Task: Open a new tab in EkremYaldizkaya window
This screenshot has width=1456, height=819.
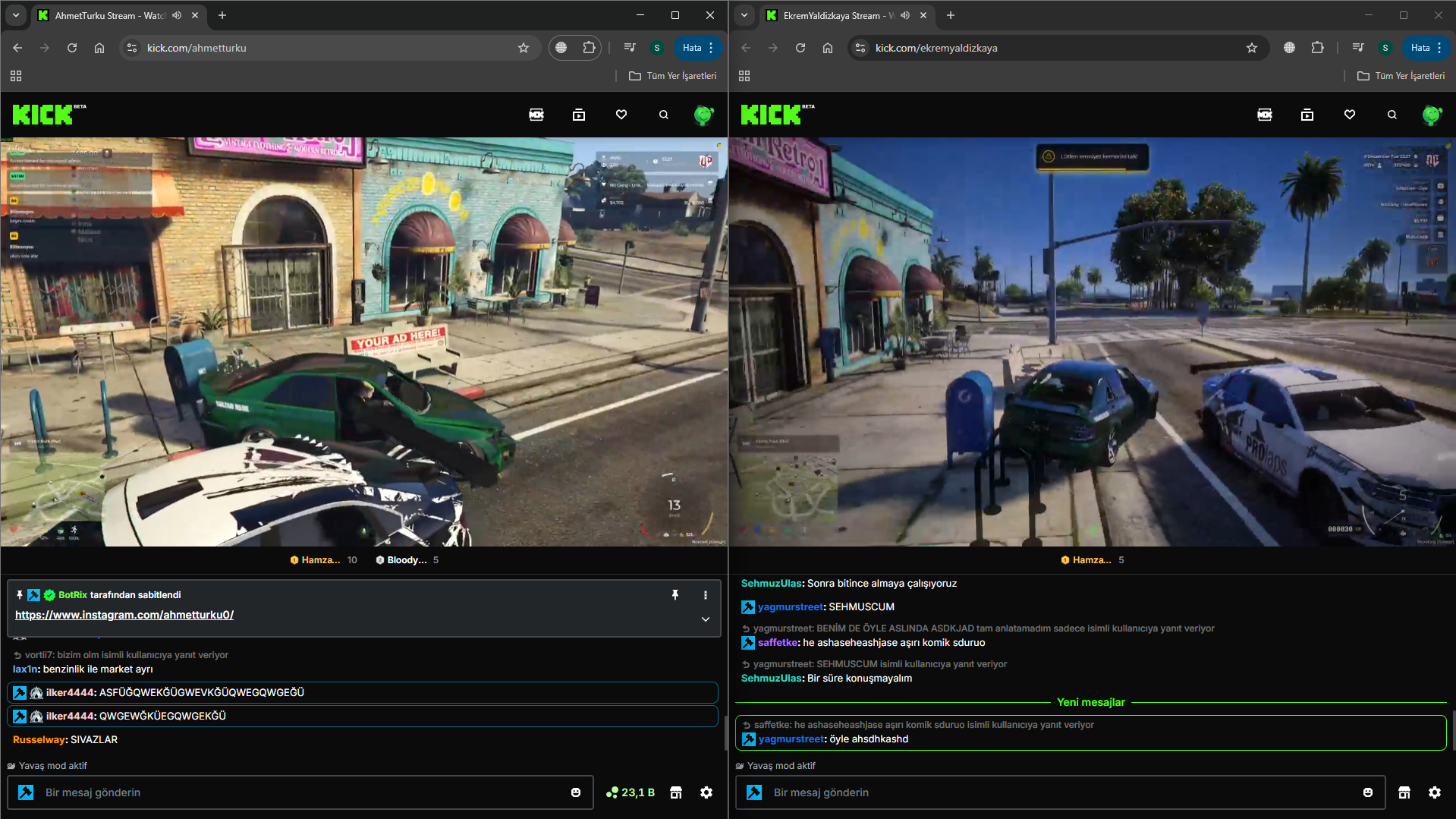Action: [951, 15]
